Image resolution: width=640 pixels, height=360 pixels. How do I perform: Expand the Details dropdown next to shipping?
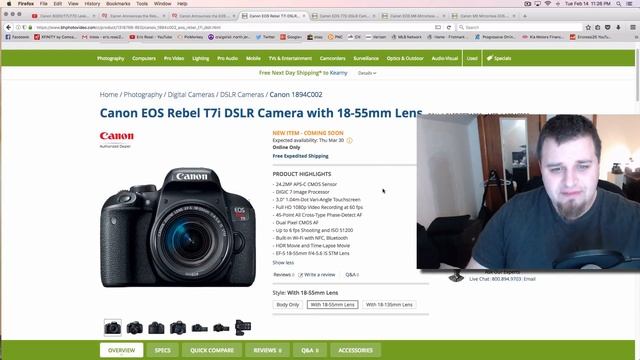pos(367,73)
